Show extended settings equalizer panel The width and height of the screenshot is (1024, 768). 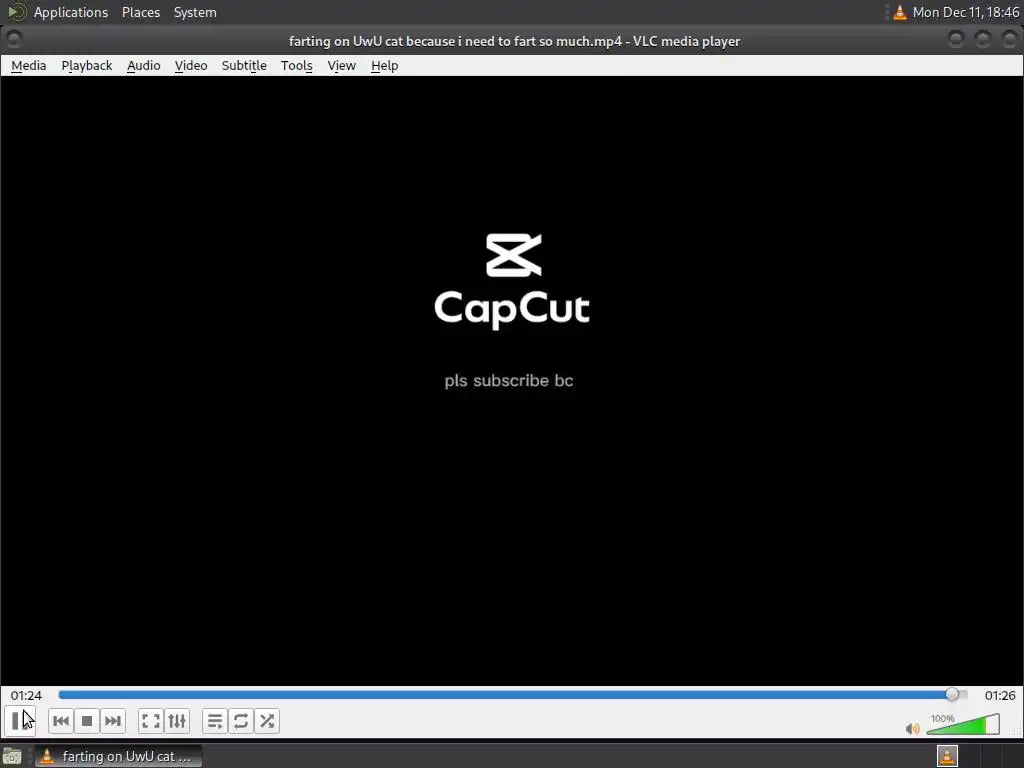click(x=177, y=721)
